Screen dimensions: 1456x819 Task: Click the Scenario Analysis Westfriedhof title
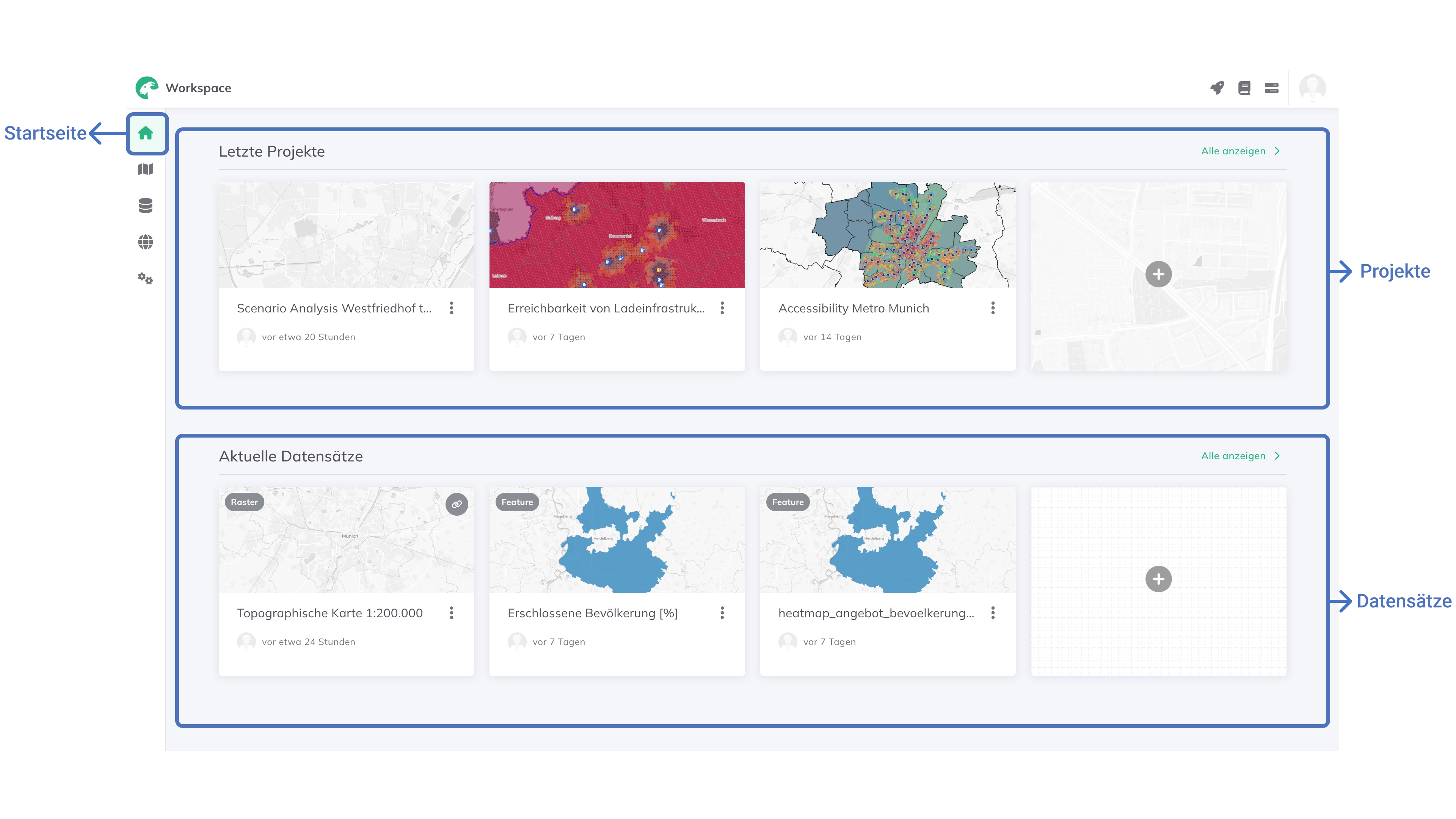click(x=334, y=308)
